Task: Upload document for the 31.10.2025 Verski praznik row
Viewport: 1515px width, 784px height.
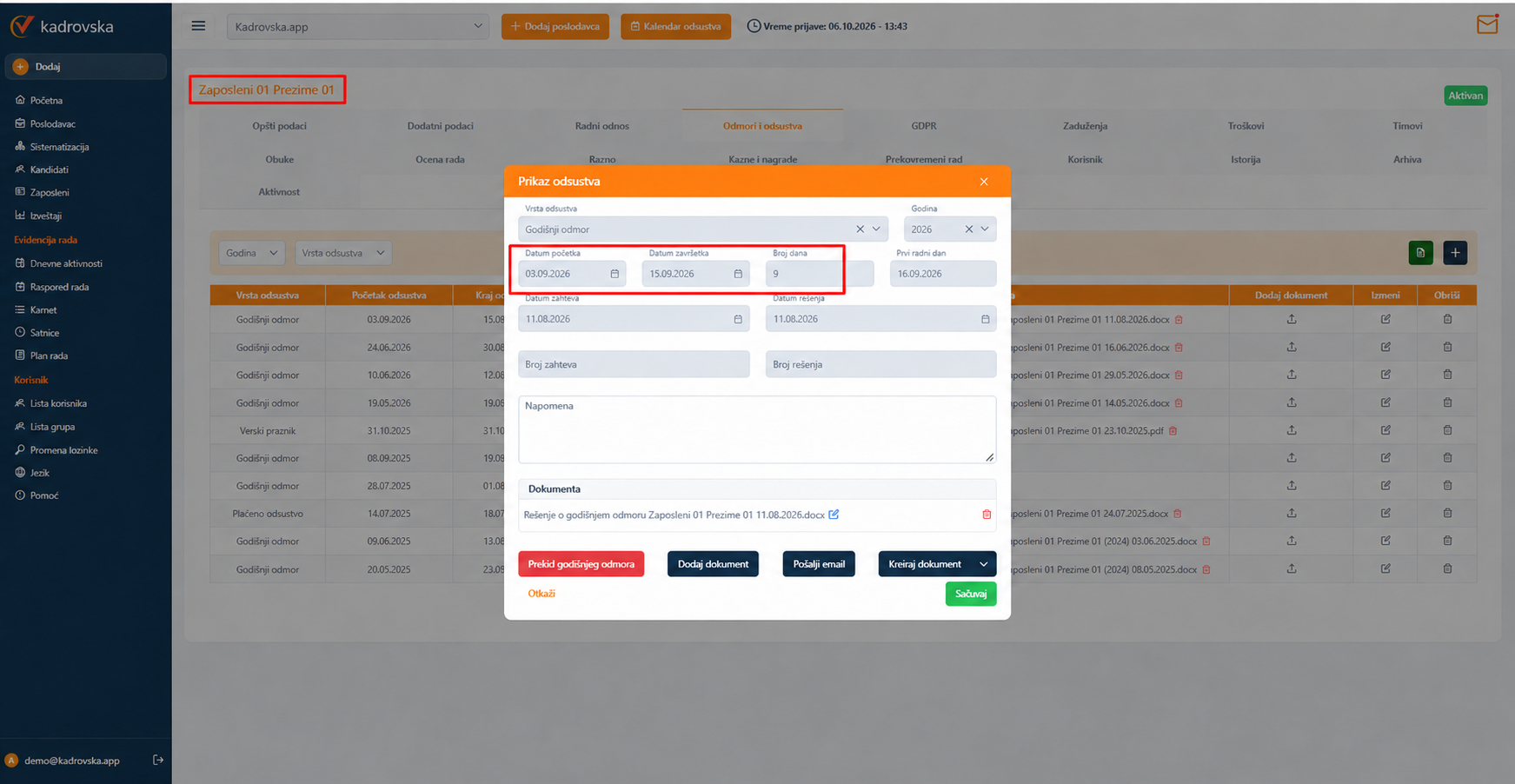Action: point(1292,430)
